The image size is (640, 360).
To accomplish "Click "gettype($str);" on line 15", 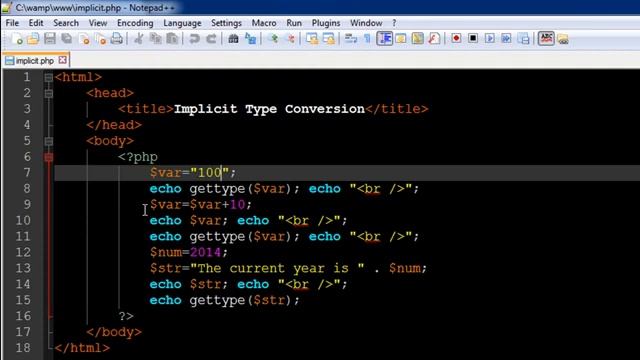I will 244,300.
